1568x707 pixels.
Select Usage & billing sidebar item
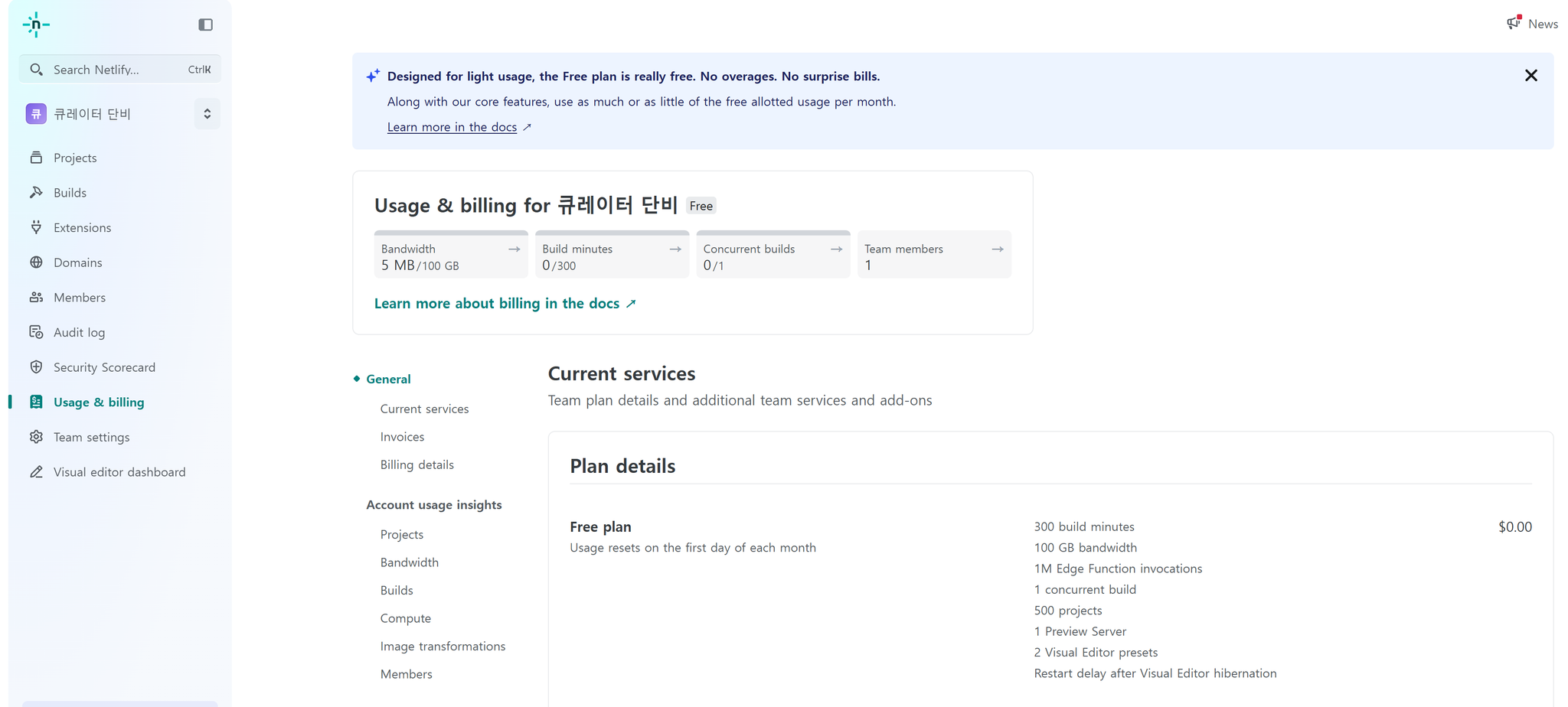(99, 402)
